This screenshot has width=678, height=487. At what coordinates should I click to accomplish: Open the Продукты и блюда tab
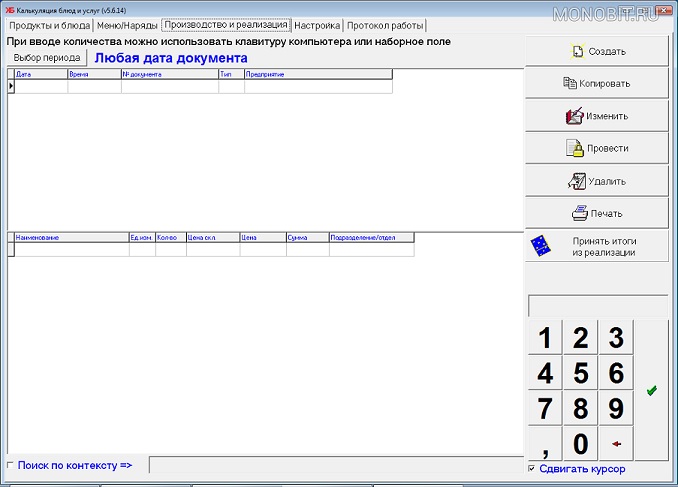[49, 25]
